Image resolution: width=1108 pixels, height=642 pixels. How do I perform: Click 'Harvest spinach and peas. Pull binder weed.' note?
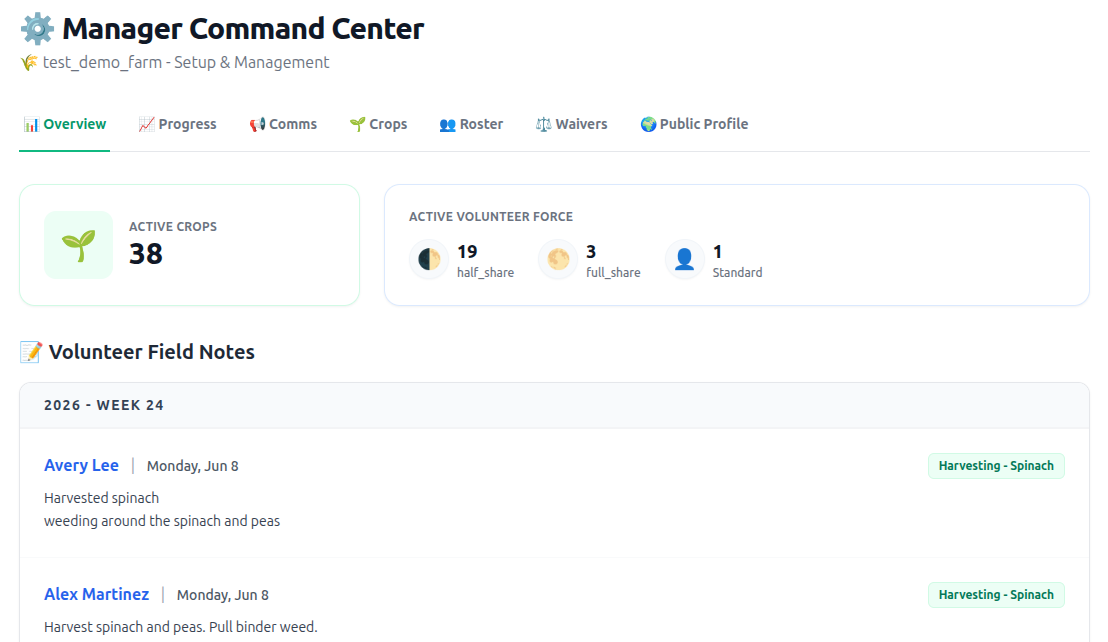180,627
